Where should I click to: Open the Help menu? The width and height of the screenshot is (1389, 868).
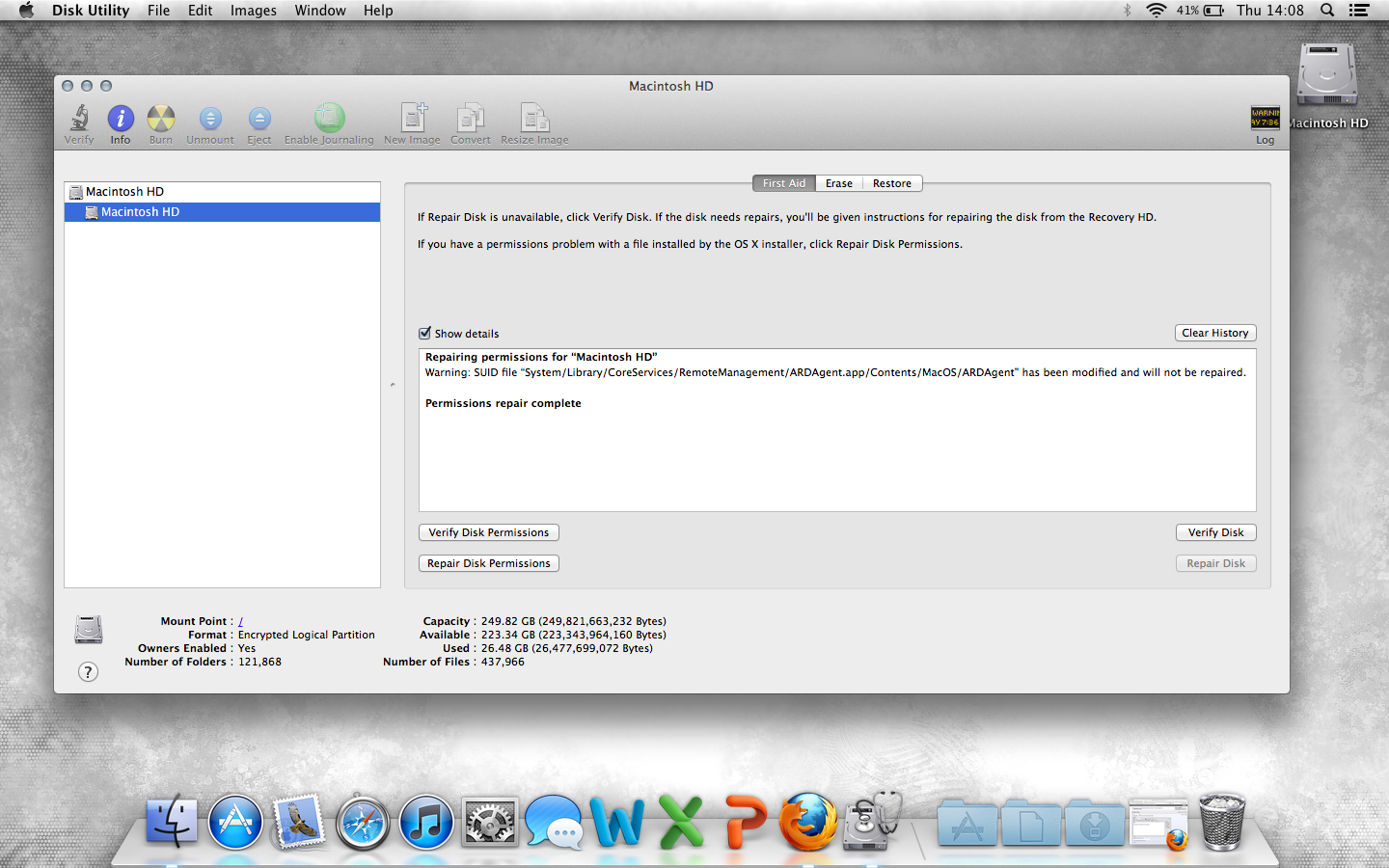[x=378, y=11]
